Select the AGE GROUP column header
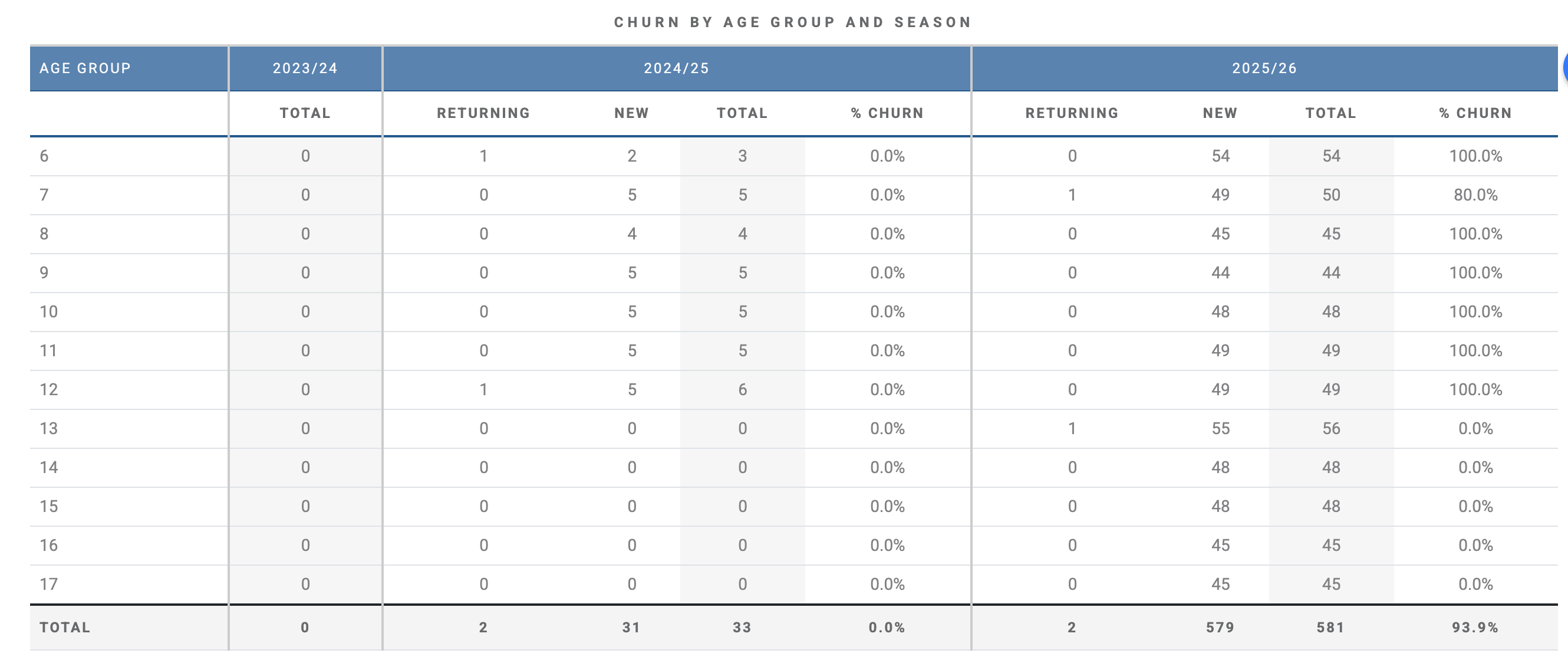This screenshot has height=663, width=1568. tap(85, 68)
